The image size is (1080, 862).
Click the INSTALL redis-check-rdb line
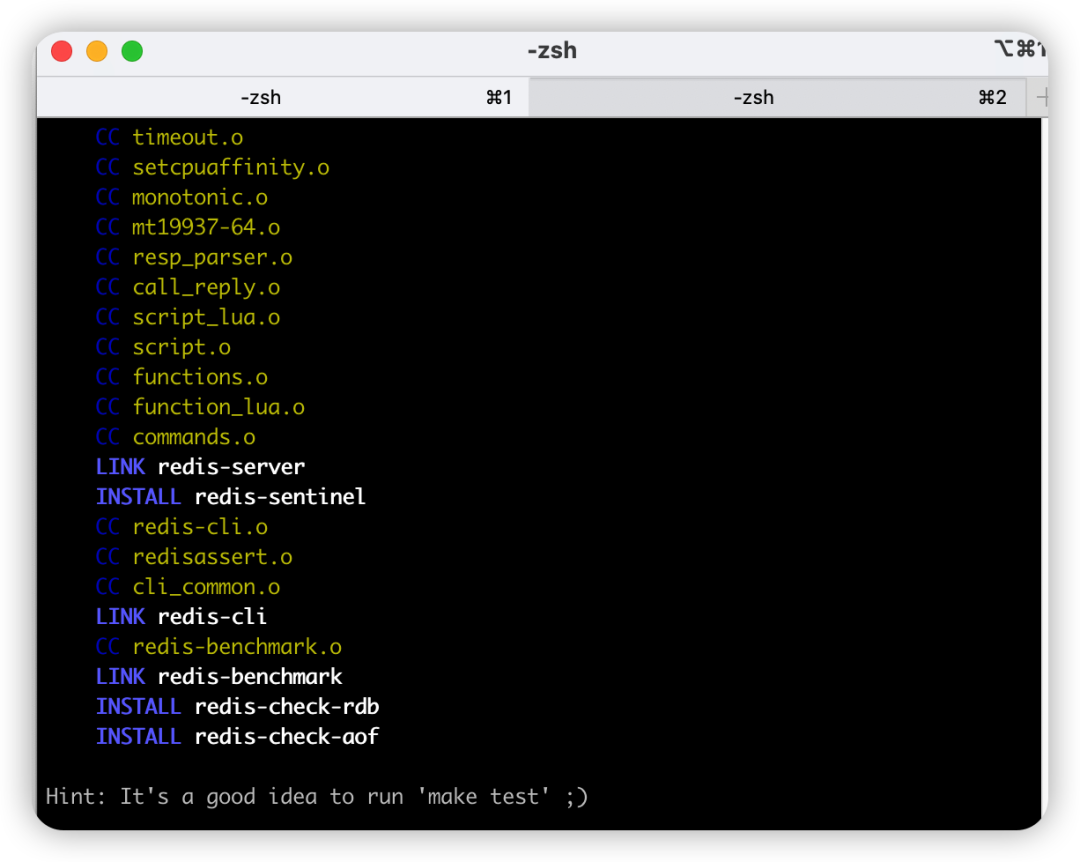[x=237, y=707]
